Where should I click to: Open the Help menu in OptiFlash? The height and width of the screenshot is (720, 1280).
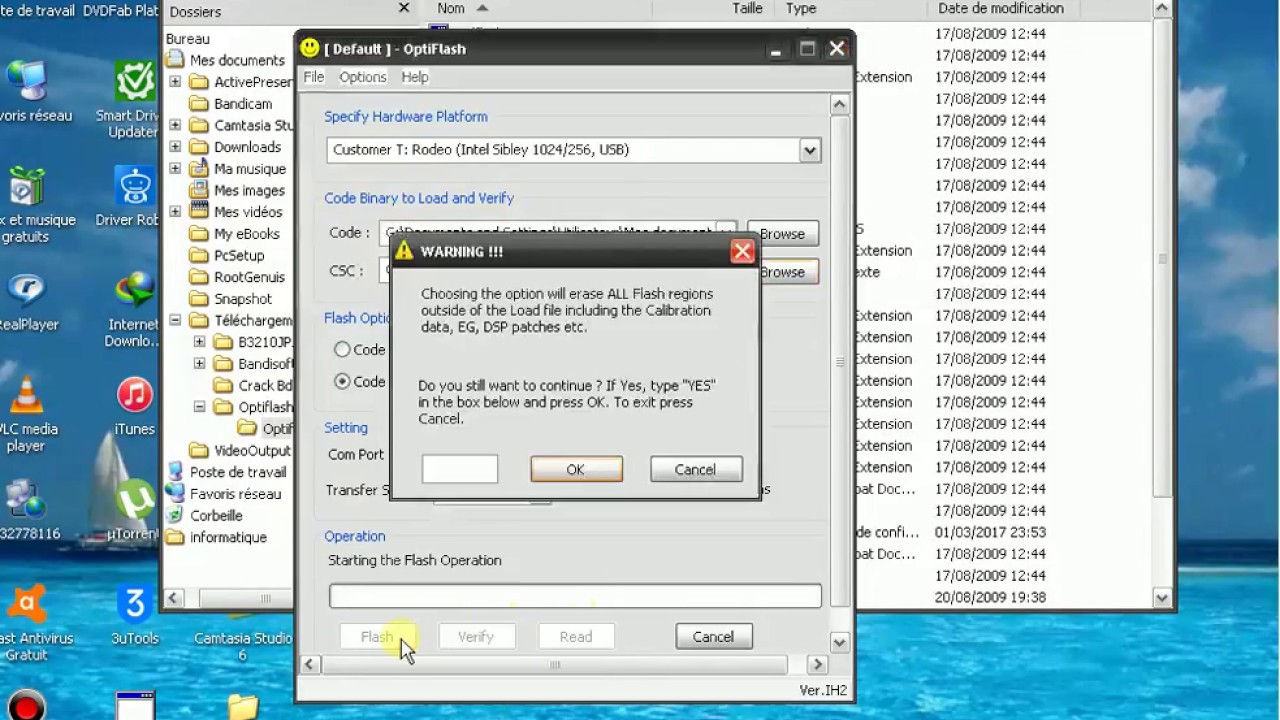click(415, 77)
